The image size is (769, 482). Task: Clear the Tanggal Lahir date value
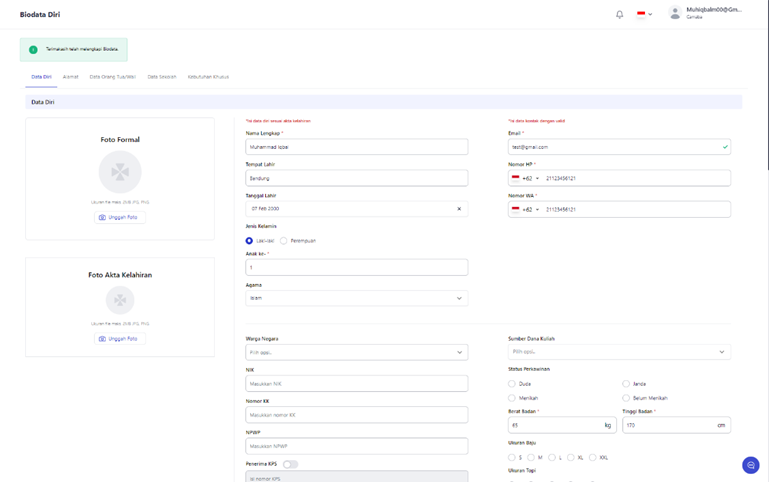tap(459, 209)
